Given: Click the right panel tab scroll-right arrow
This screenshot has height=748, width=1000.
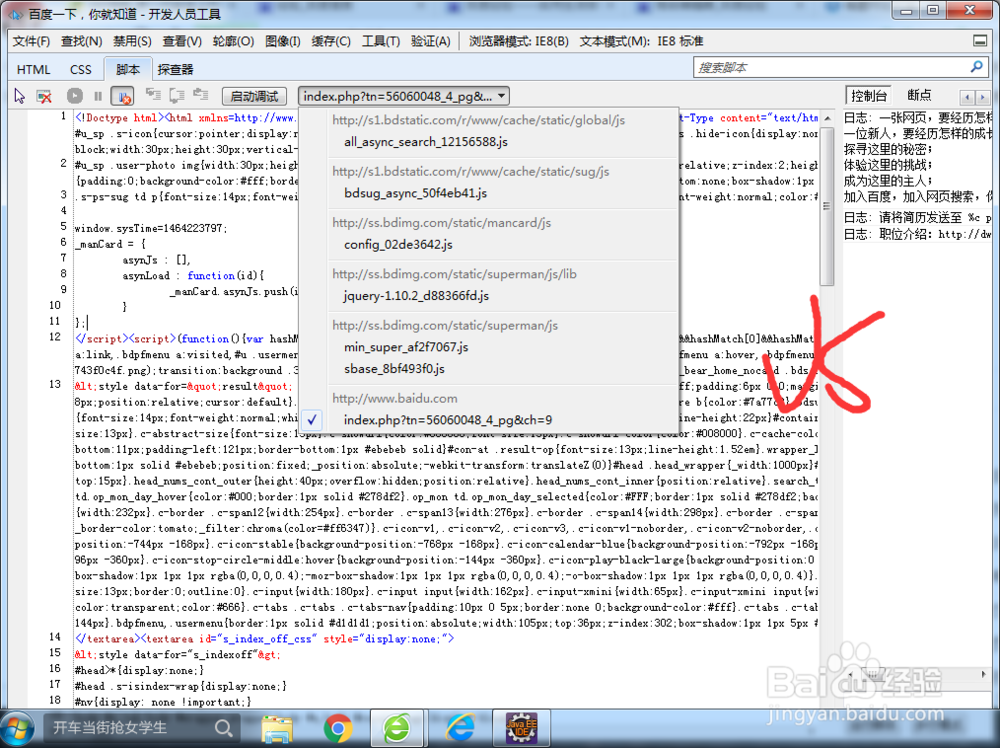Looking at the screenshot, I should pyautogui.click(x=982, y=97).
